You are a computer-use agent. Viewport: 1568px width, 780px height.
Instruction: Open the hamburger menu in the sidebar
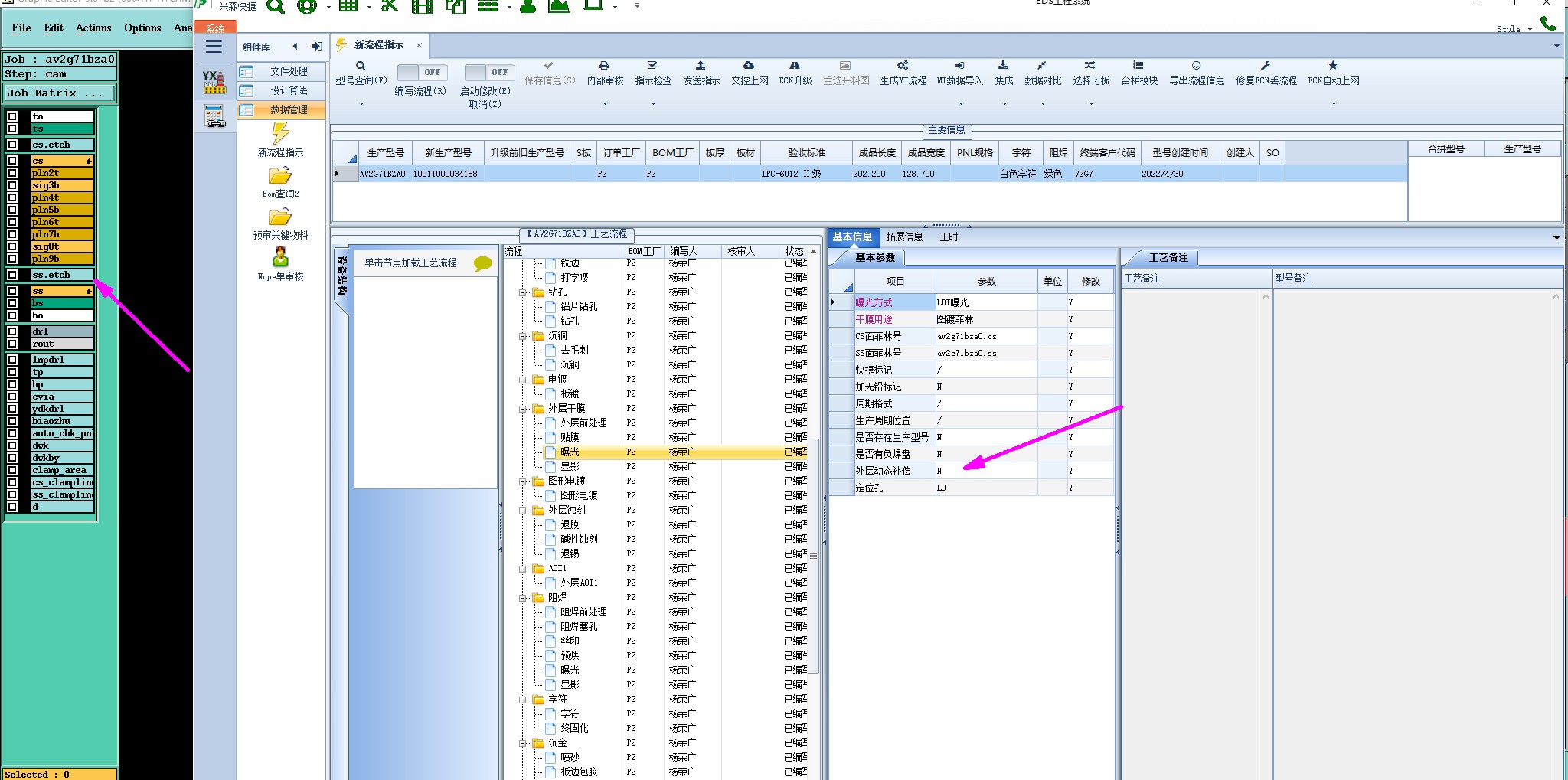click(x=214, y=47)
